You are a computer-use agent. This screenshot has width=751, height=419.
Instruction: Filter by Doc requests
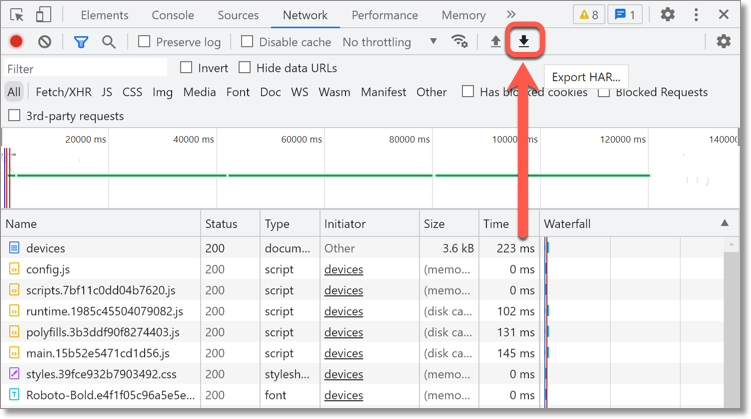[x=271, y=92]
